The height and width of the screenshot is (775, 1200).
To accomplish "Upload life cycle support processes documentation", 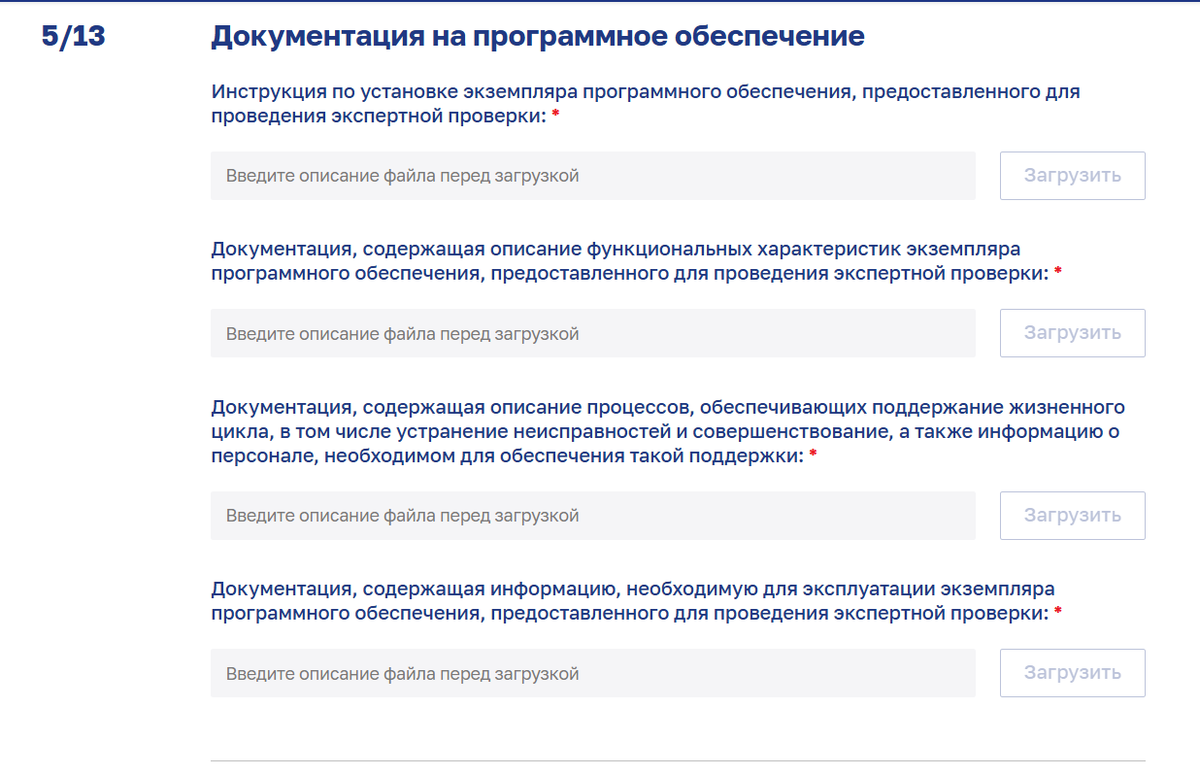I will coord(1072,516).
